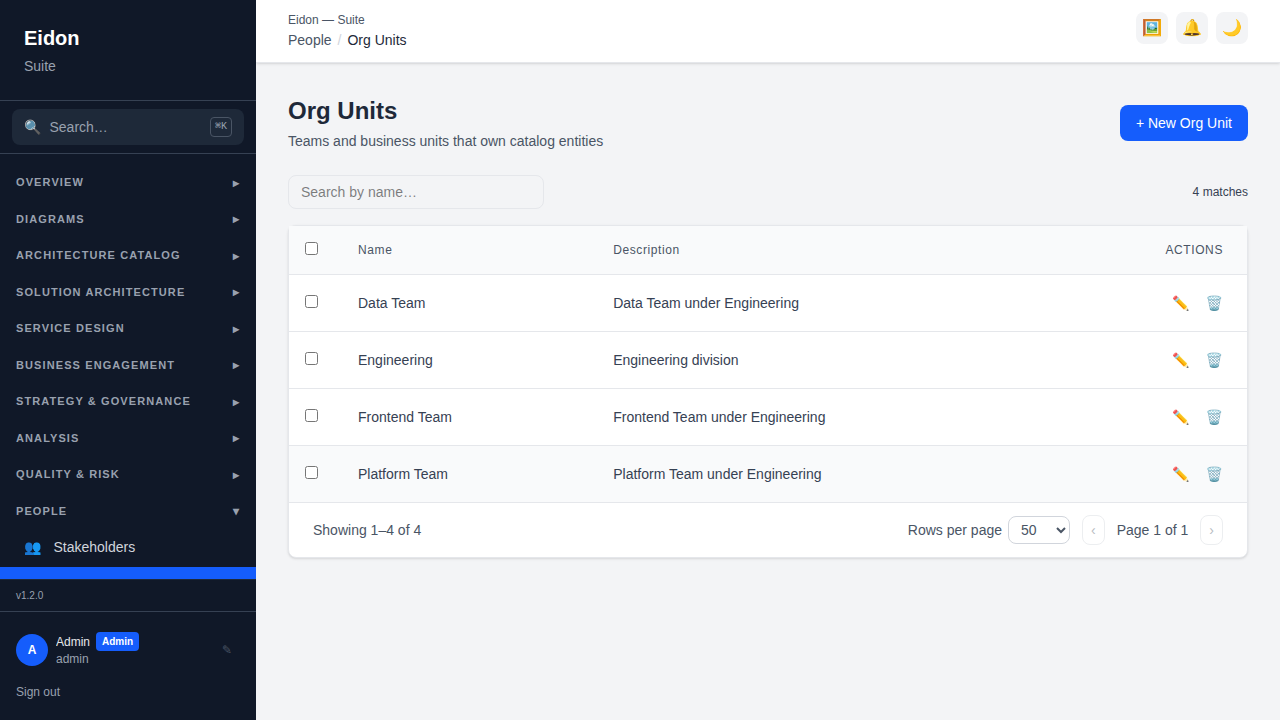Screen dimensions: 1280x720
Task: Click the Admin role badge
Action: pyautogui.click(x=117, y=641)
